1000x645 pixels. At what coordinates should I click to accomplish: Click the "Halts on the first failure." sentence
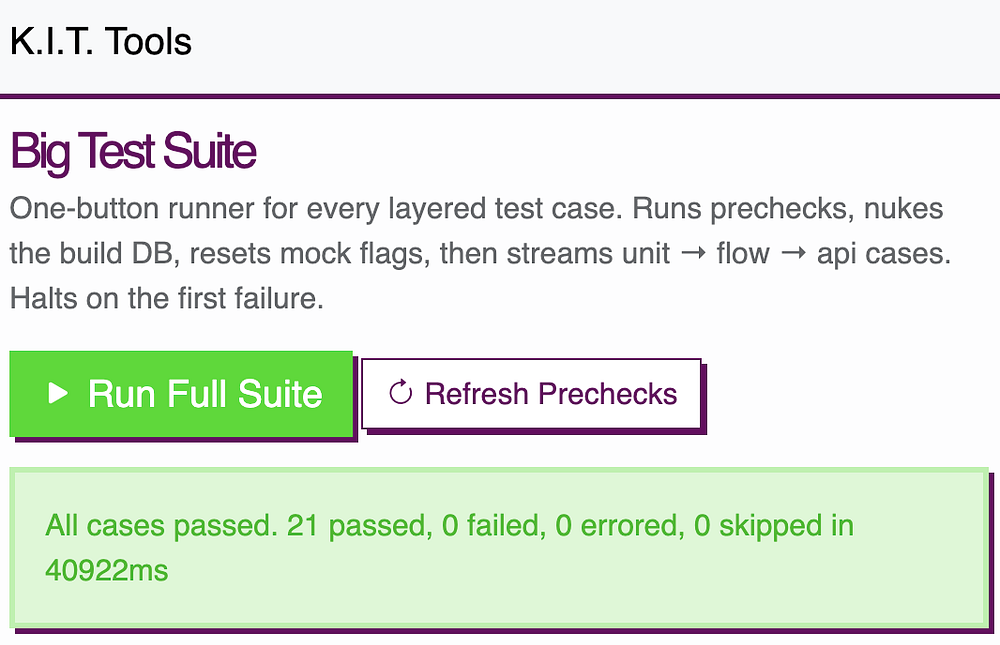coord(167,299)
